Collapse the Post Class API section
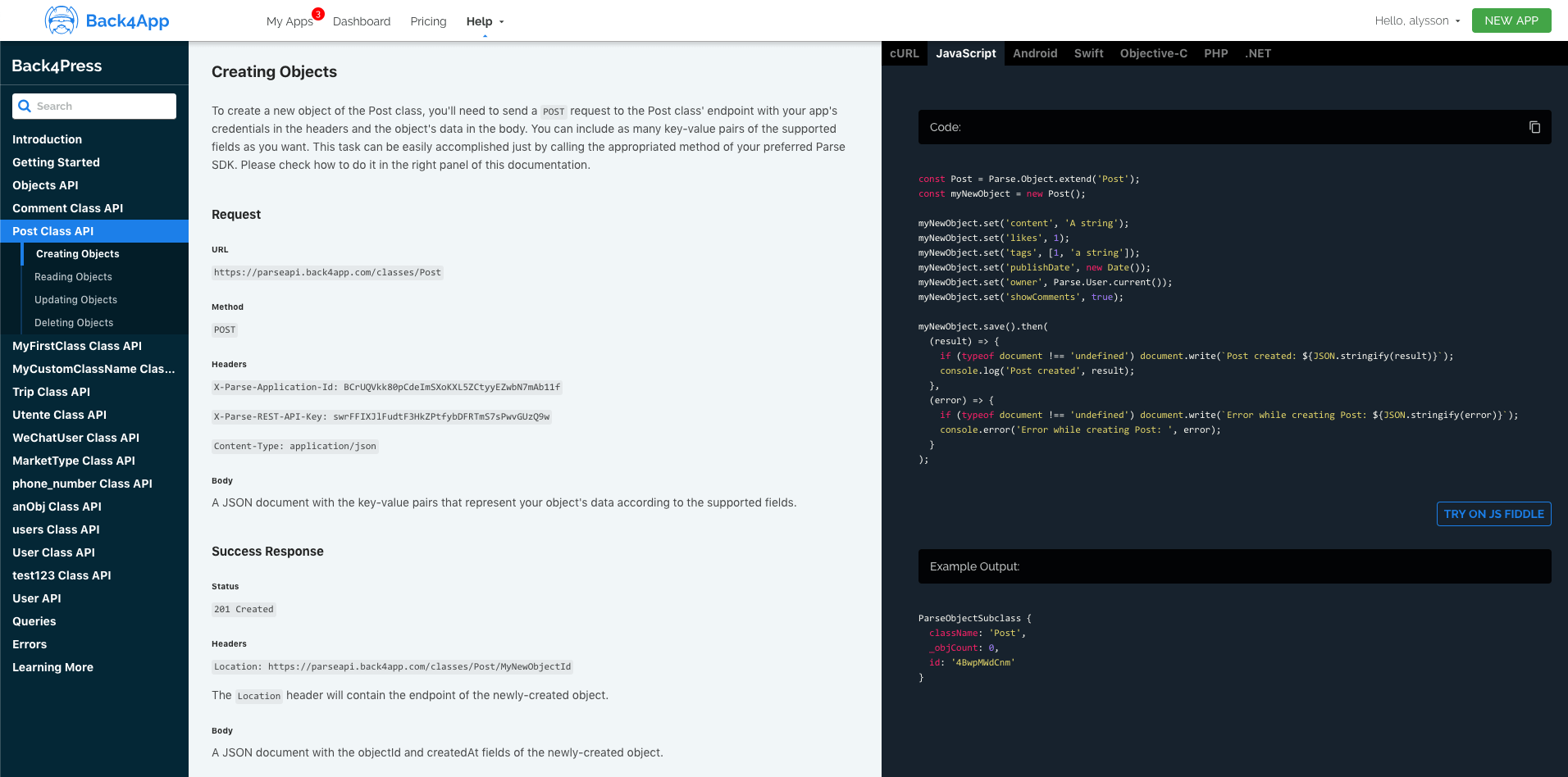 pos(94,231)
